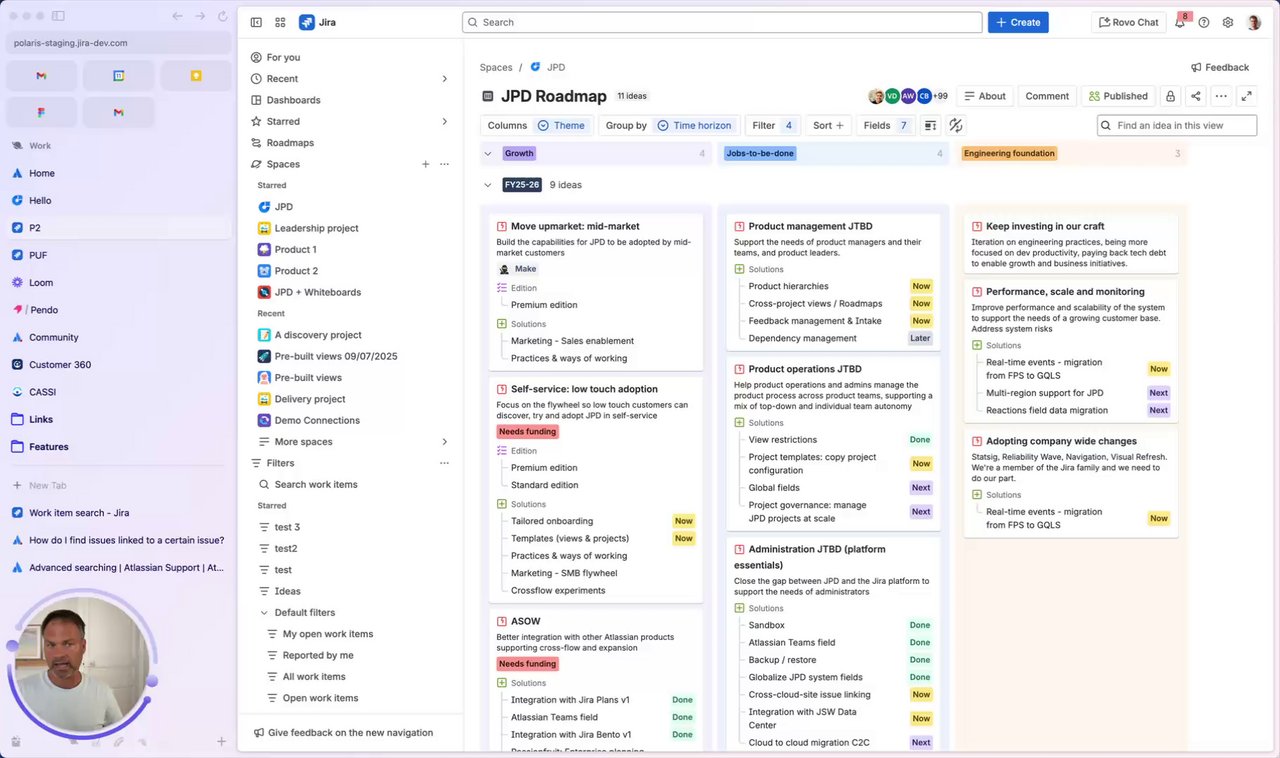Click the Published button

1118,96
